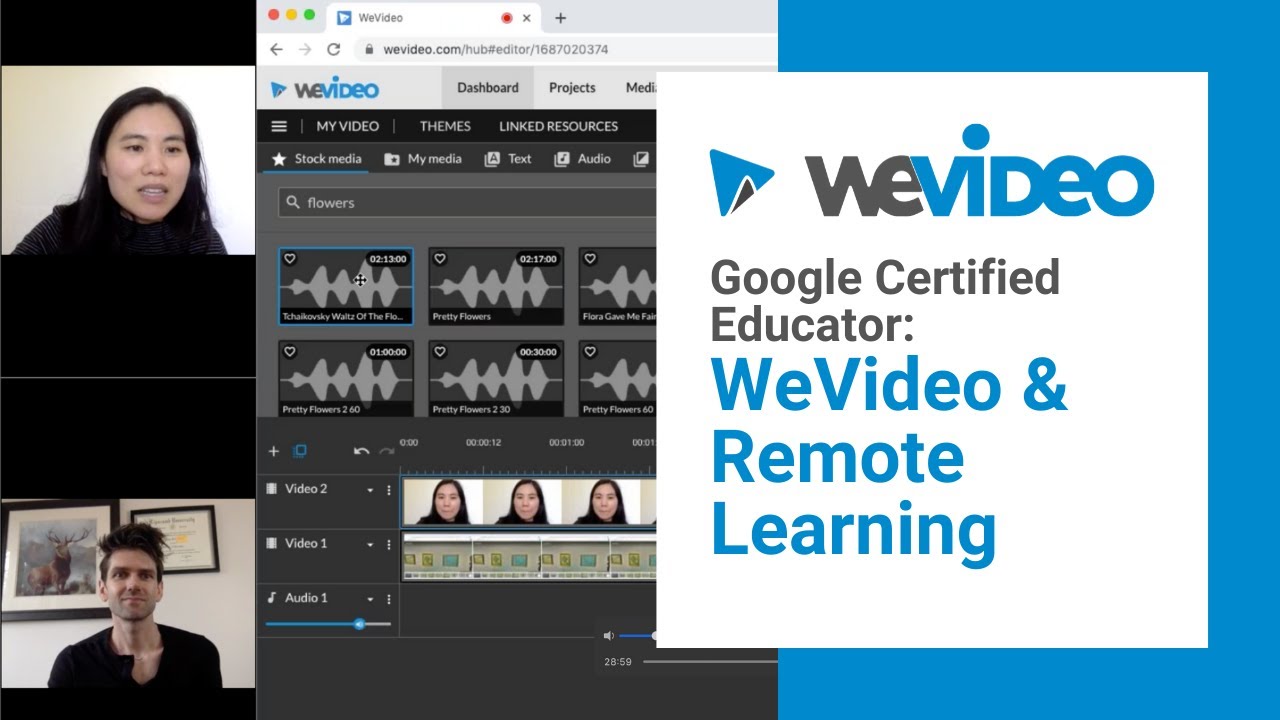Open the Text tab
The height and width of the screenshot is (720, 1280).
(x=508, y=159)
